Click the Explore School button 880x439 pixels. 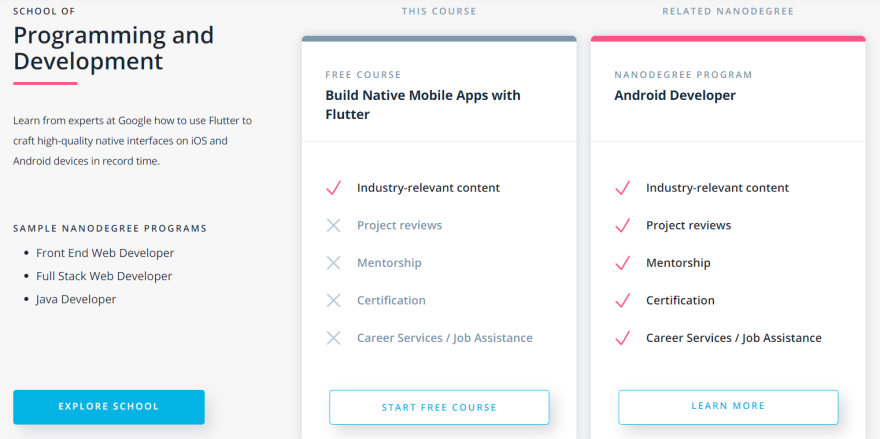click(x=109, y=407)
